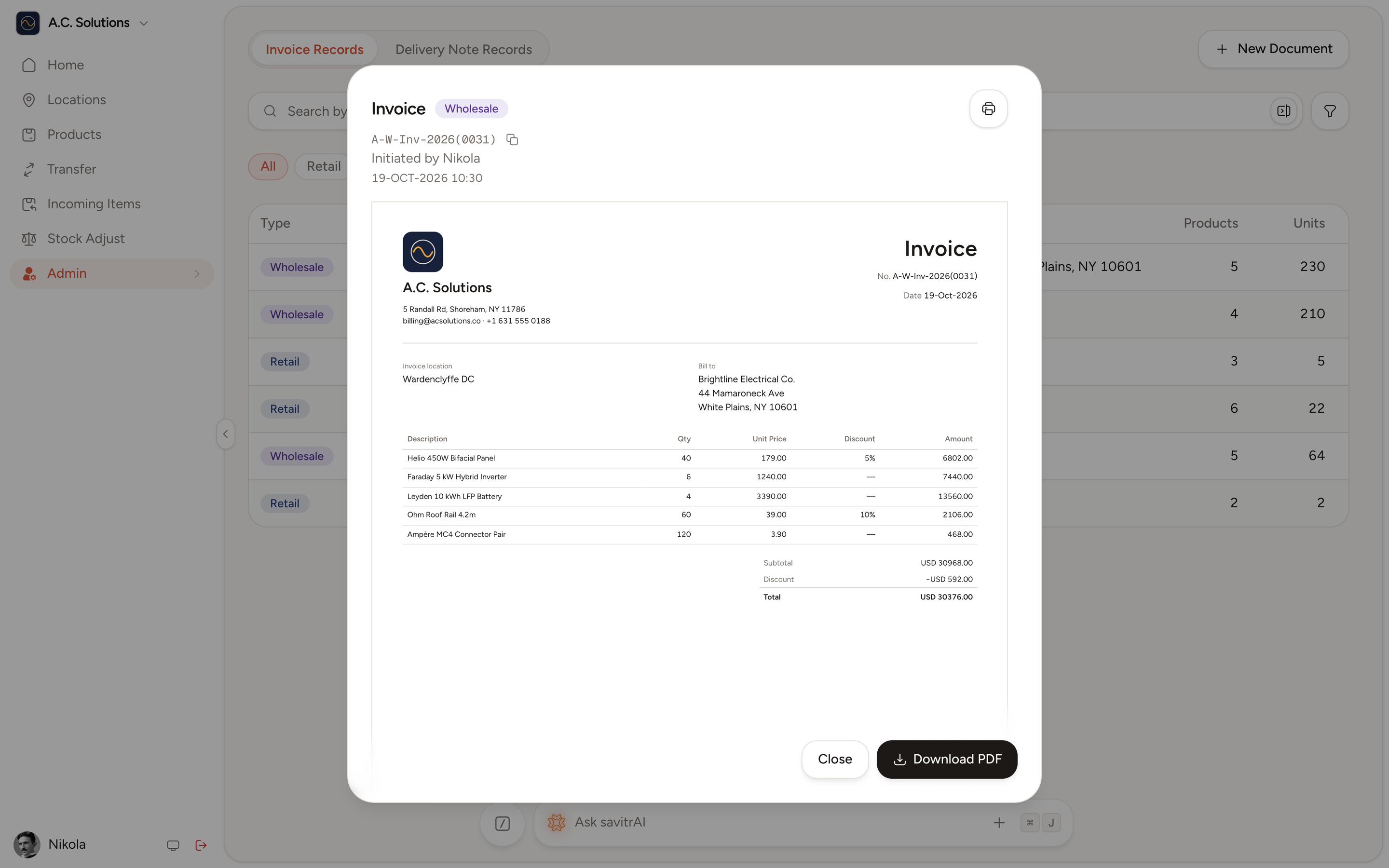Click the Locations pin icon
Screen dimensions: 1389x868
pos(29,100)
